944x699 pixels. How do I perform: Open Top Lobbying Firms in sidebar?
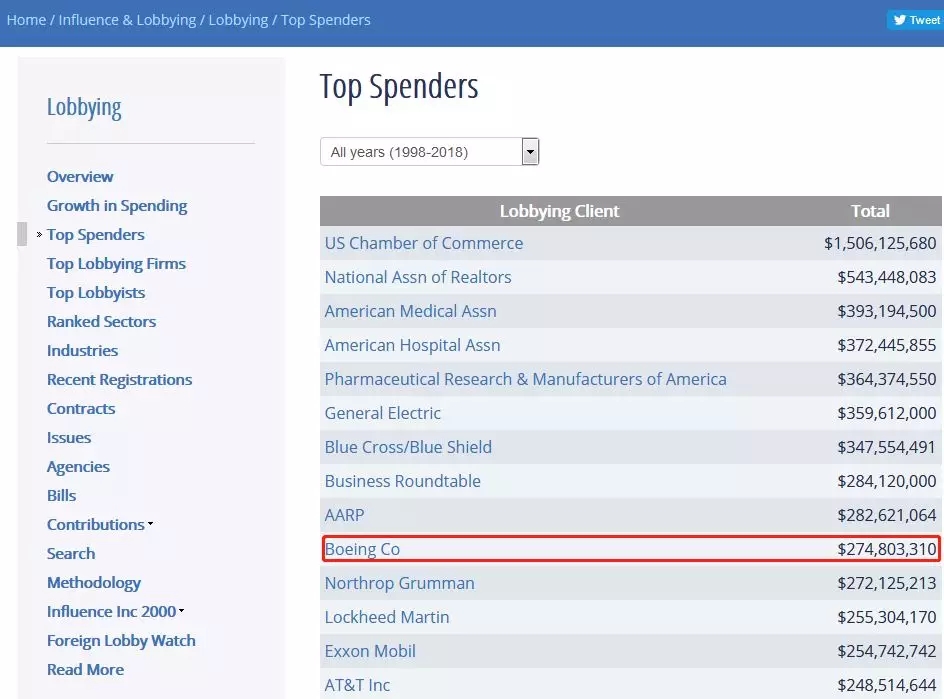[116, 264]
